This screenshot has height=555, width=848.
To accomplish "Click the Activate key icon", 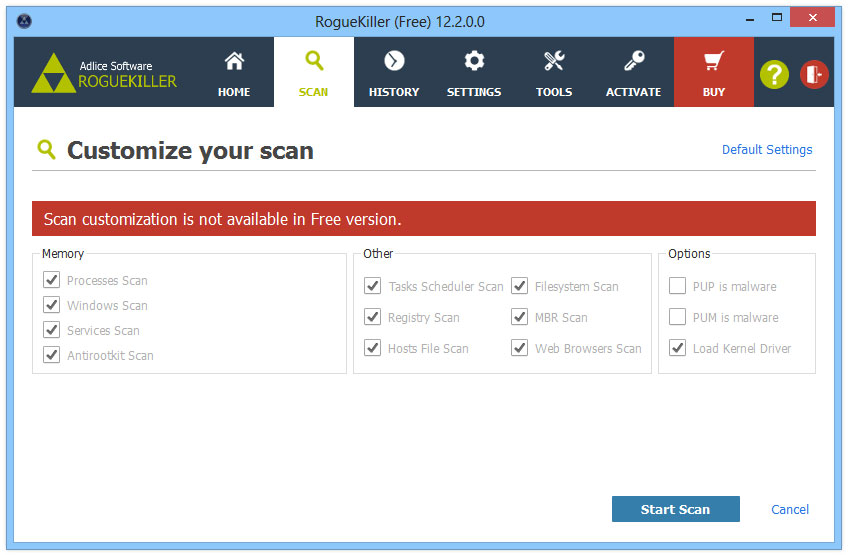I will [634, 61].
